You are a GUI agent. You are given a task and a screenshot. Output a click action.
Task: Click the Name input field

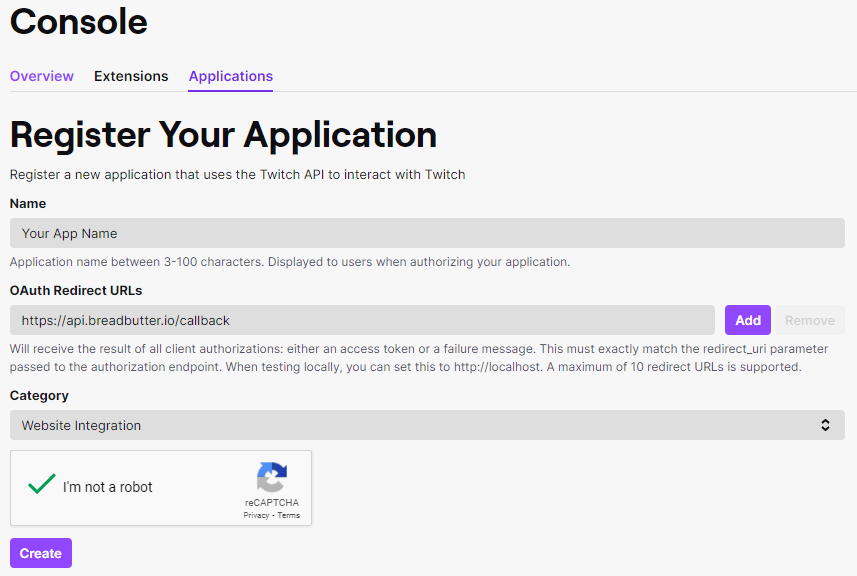tap(427, 233)
